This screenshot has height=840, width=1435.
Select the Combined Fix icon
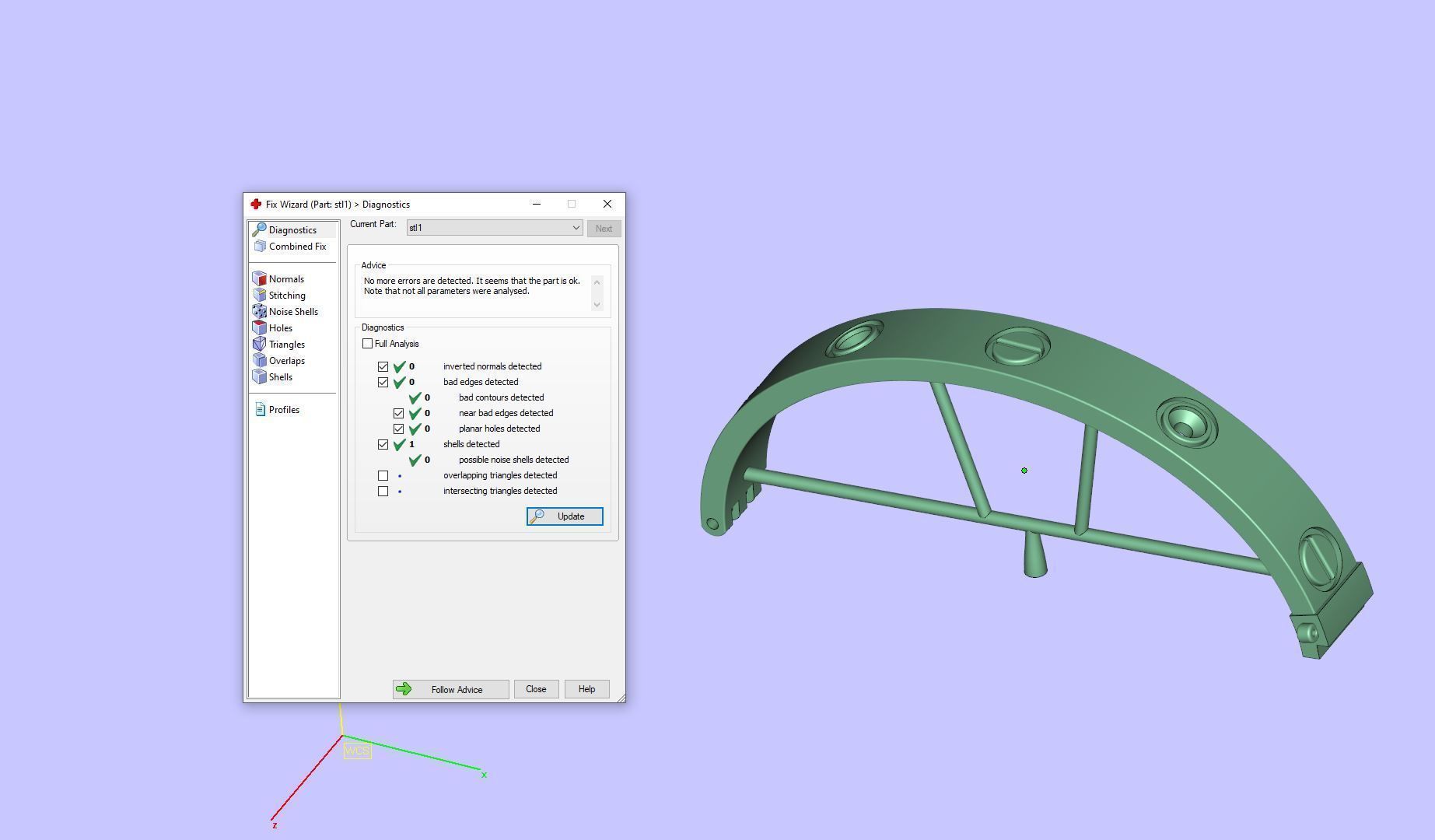pos(260,247)
